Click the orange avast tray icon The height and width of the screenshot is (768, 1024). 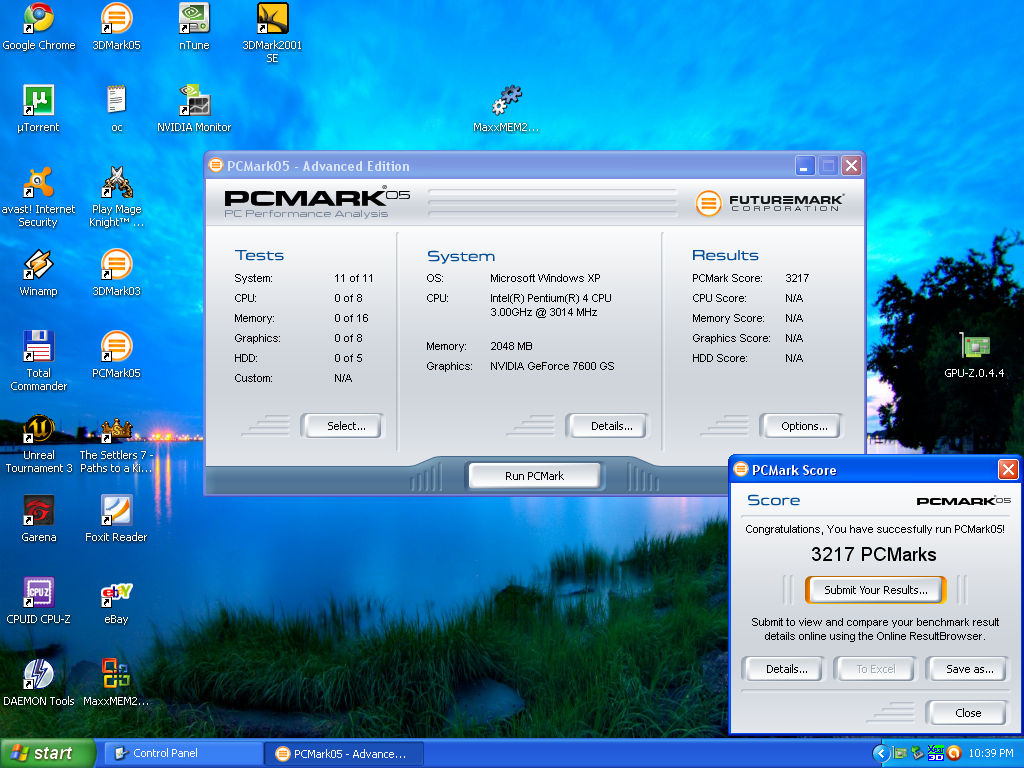(954, 754)
